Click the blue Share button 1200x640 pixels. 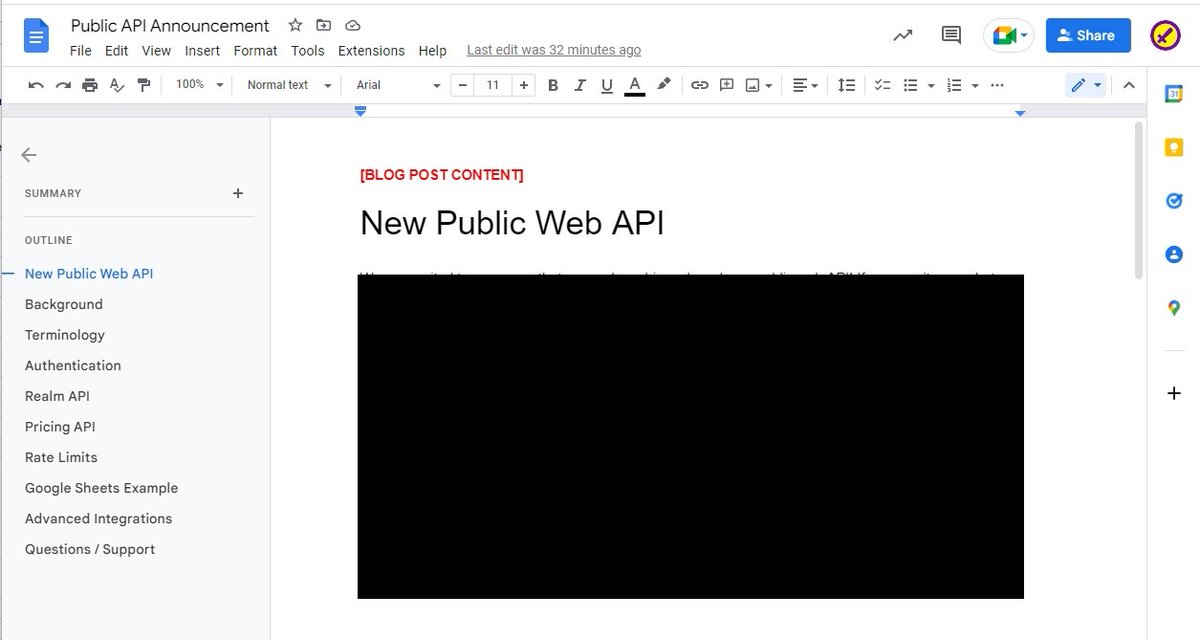coord(1088,35)
